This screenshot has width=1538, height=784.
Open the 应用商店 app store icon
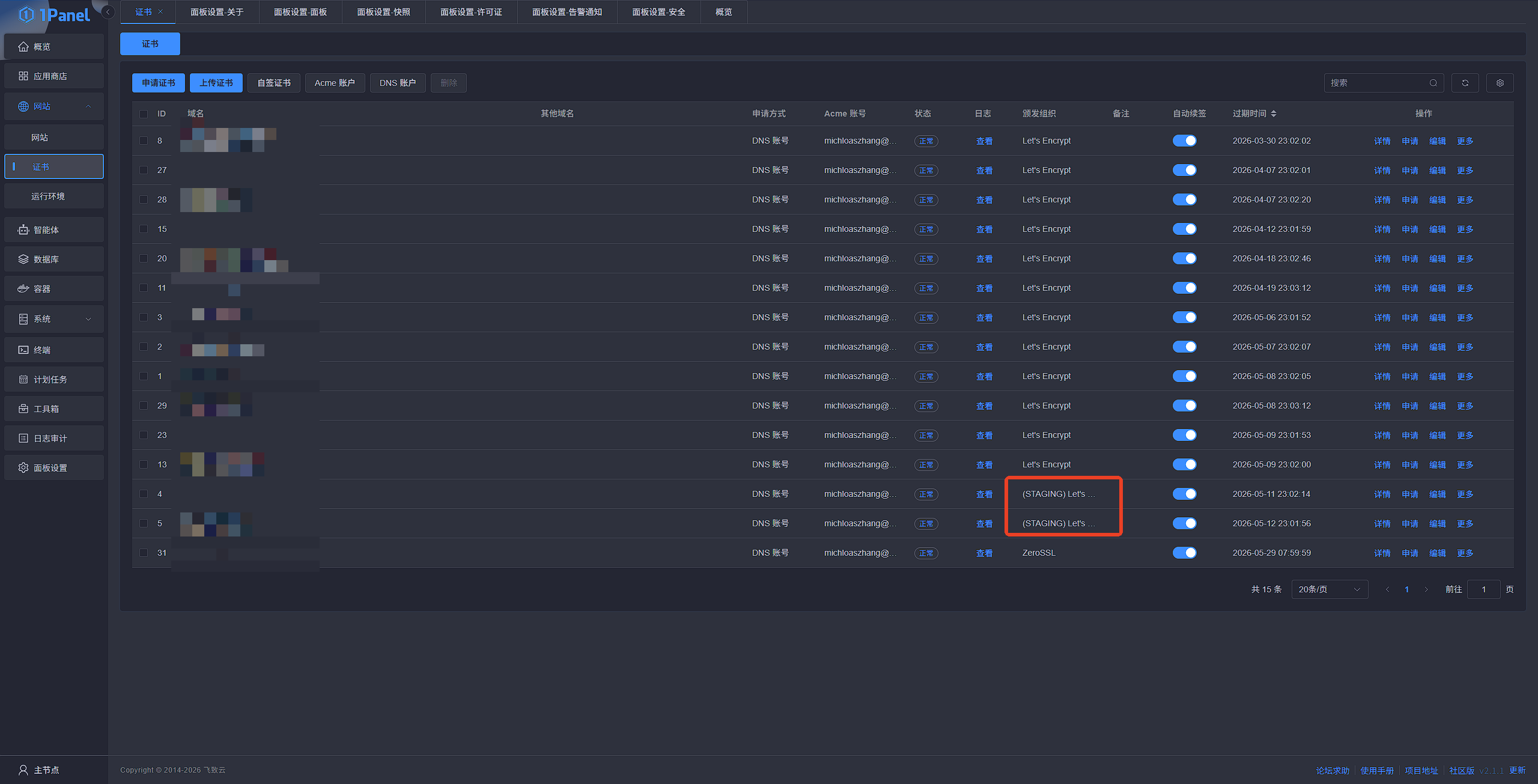point(23,76)
